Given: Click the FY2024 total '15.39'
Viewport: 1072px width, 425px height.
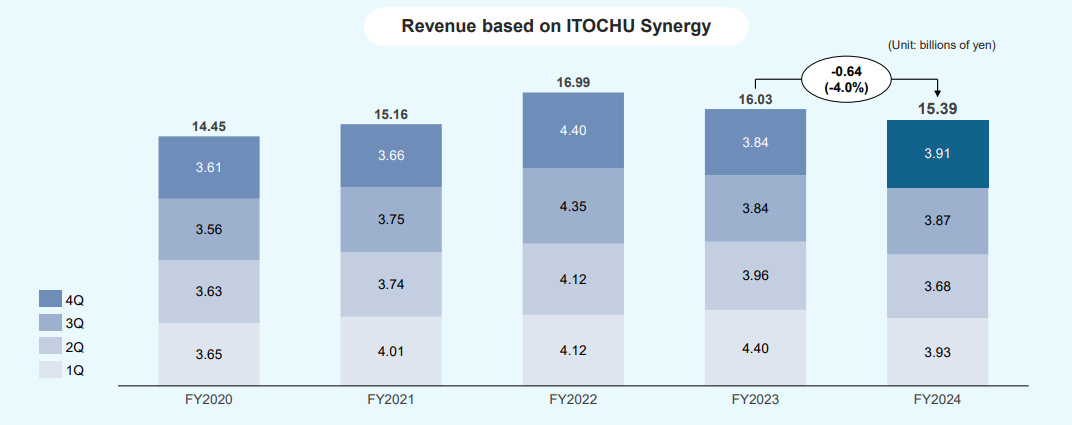Looking at the screenshot, I should [x=938, y=109].
